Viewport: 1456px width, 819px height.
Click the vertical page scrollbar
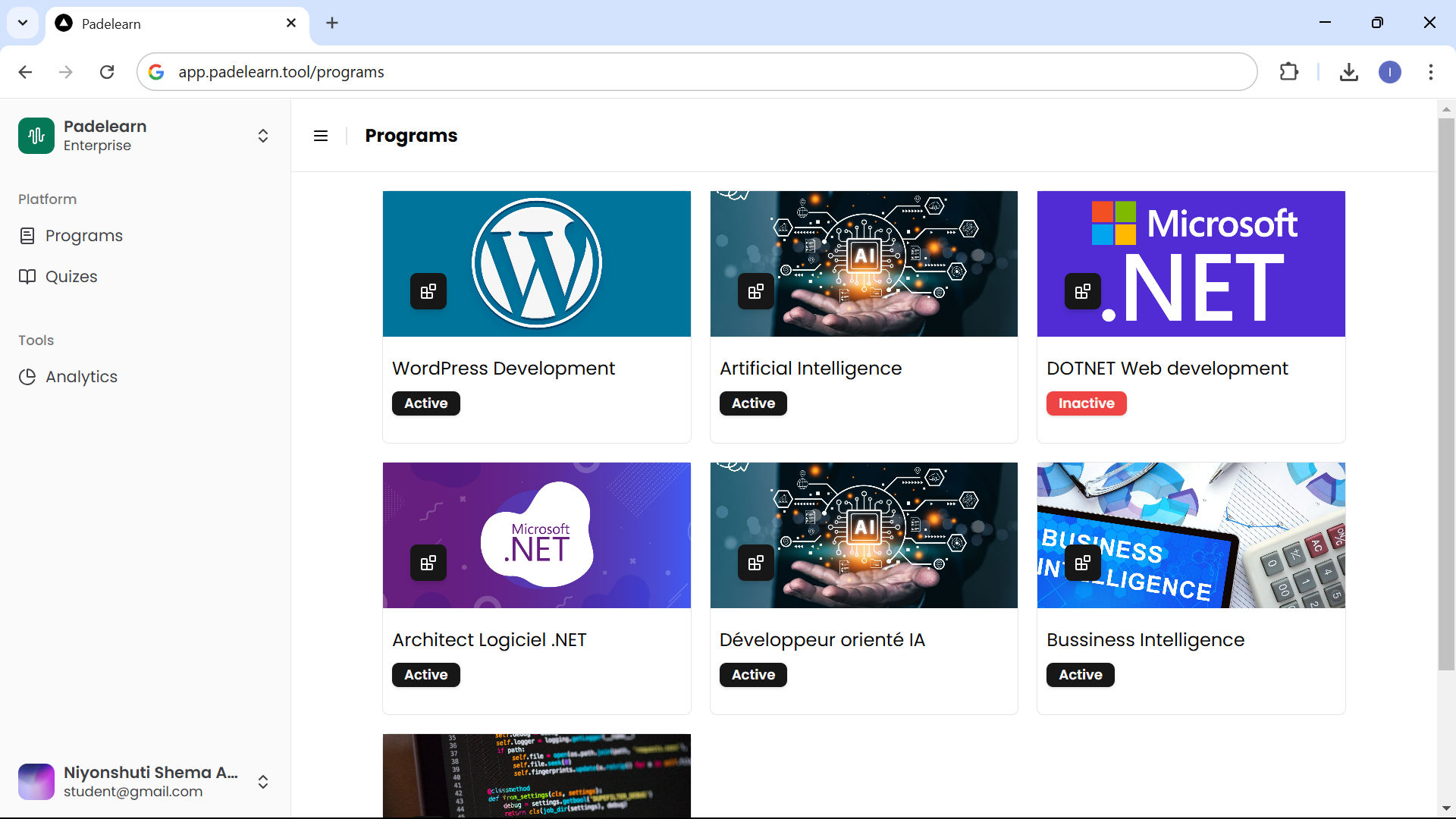[1446, 394]
